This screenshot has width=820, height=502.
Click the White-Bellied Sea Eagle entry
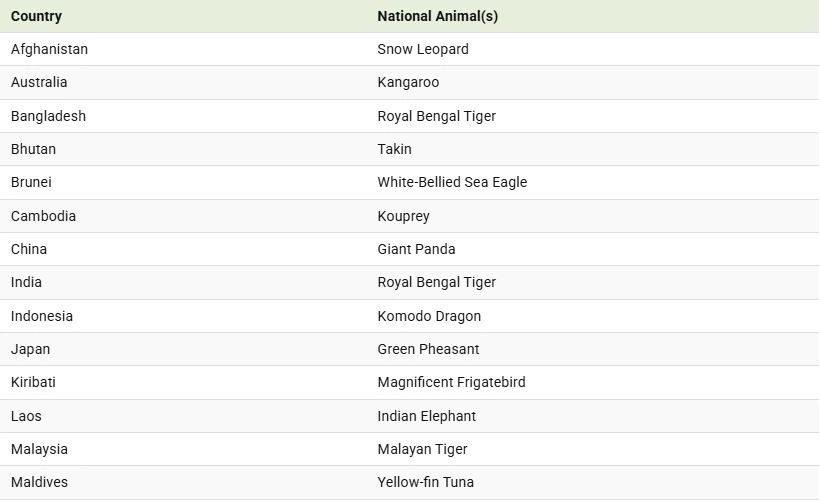coord(452,182)
